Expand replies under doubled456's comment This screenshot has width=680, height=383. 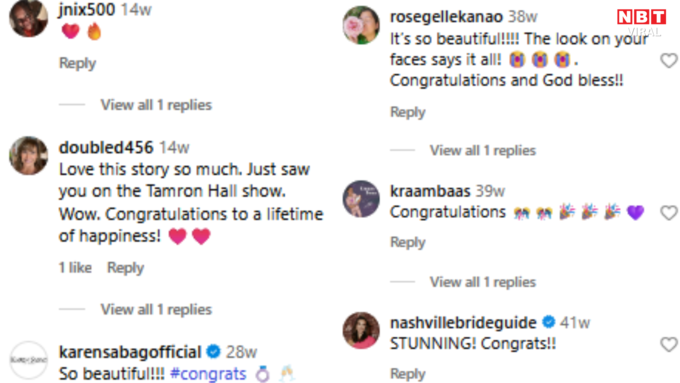[156, 310]
